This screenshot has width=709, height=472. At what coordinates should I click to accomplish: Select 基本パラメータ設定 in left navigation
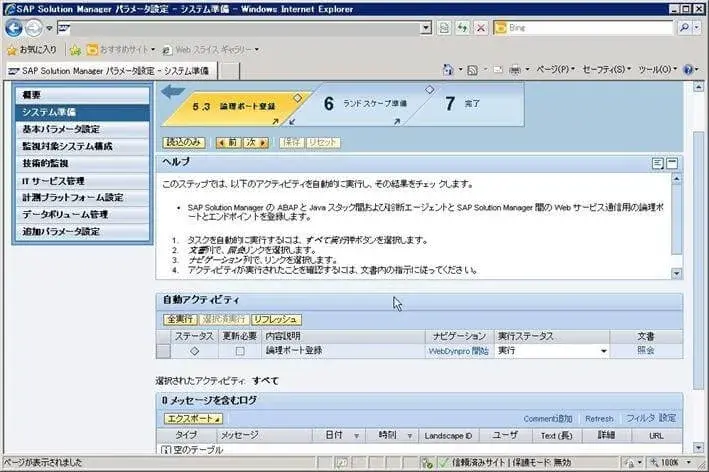[82, 129]
